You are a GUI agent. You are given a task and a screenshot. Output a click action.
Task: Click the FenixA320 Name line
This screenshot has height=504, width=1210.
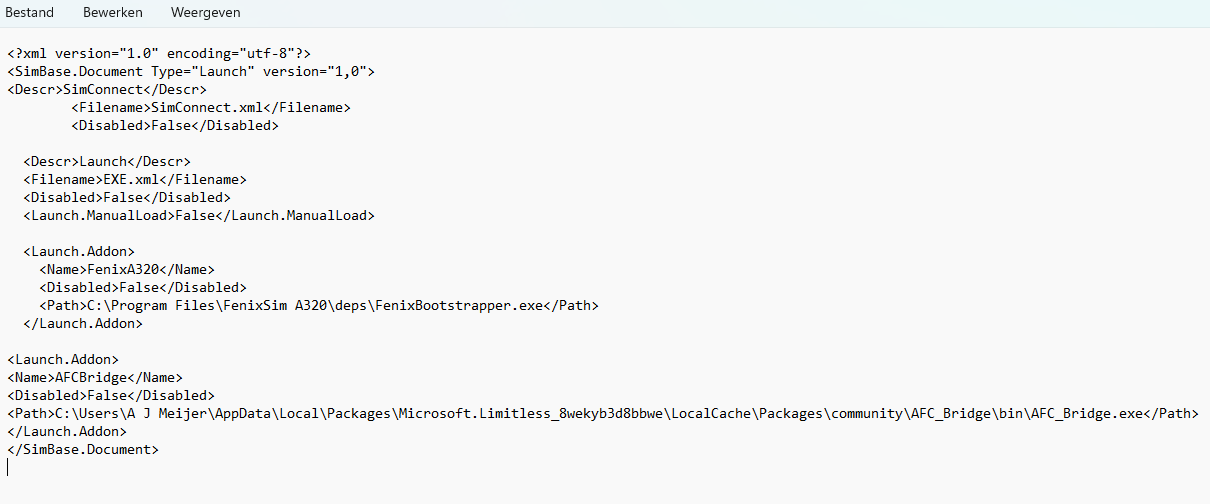point(127,269)
